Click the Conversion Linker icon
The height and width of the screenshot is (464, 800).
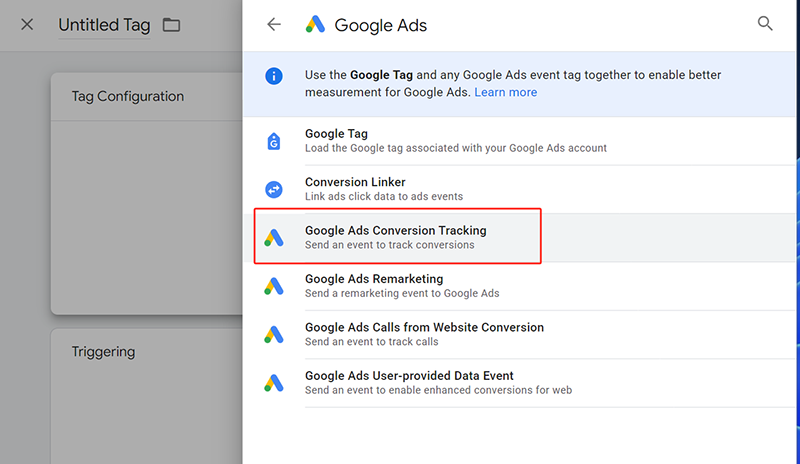(x=274, y=189)
